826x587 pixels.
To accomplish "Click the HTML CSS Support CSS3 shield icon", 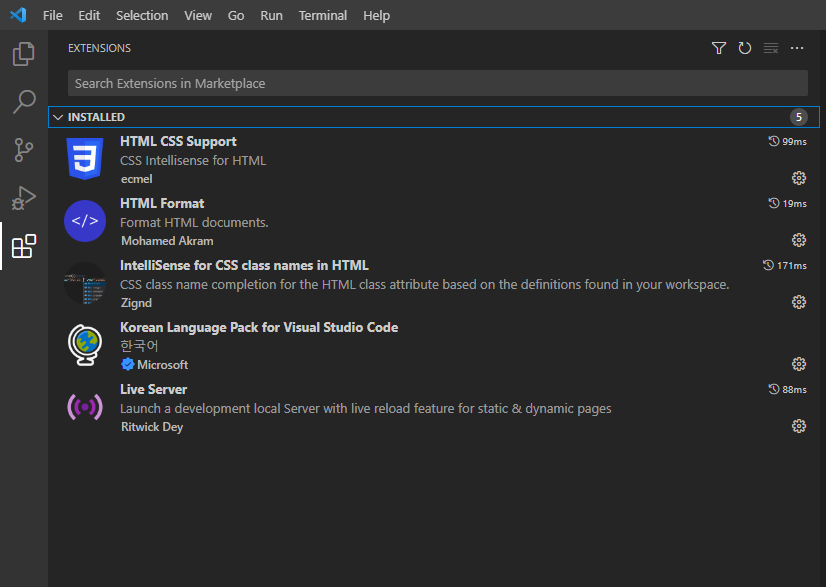I will click(x=85, y=159).
